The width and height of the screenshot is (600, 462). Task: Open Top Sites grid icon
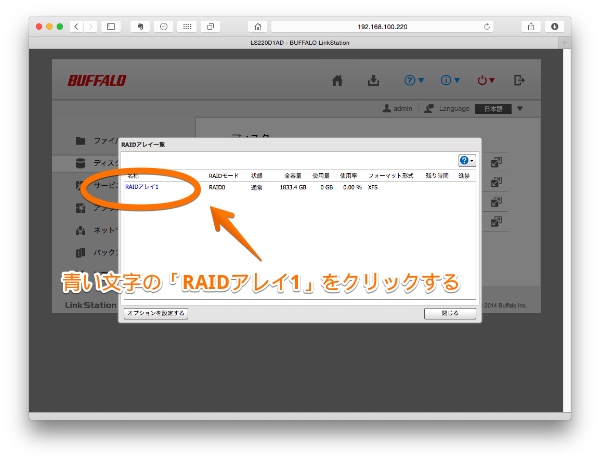187,26
